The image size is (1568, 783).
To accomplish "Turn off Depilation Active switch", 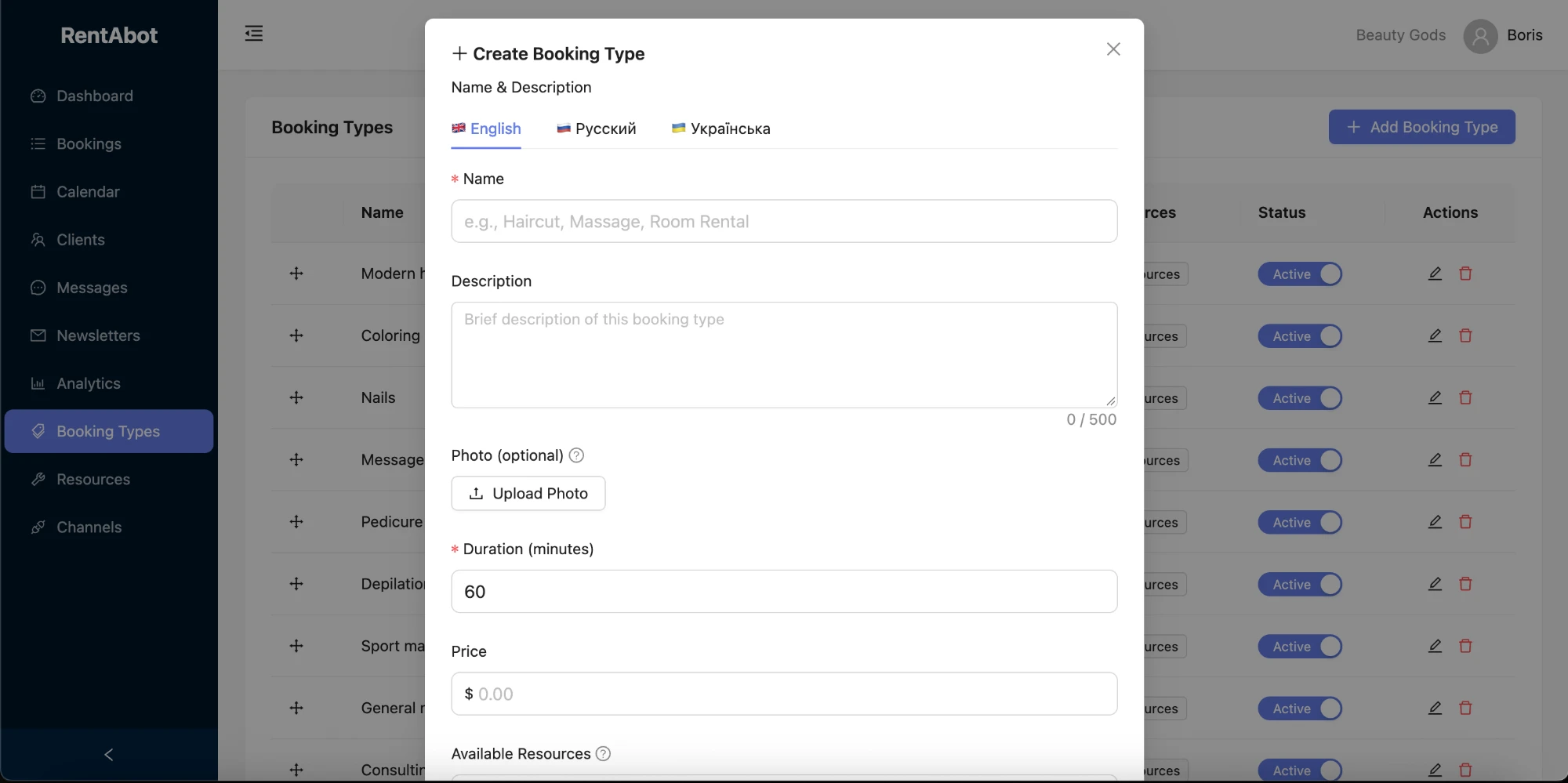I will coord(1300,584).
